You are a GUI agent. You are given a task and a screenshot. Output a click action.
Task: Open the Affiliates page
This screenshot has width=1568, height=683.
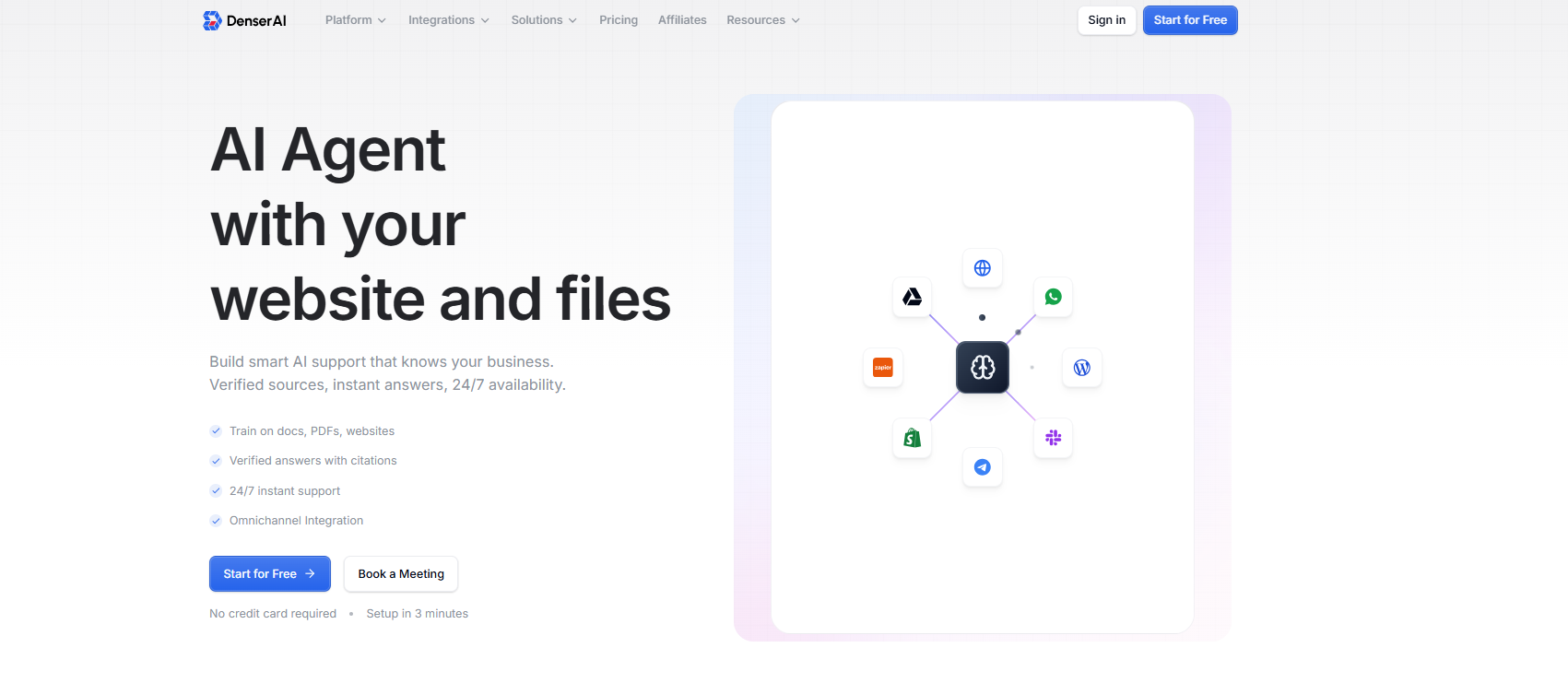pos(682,20)
